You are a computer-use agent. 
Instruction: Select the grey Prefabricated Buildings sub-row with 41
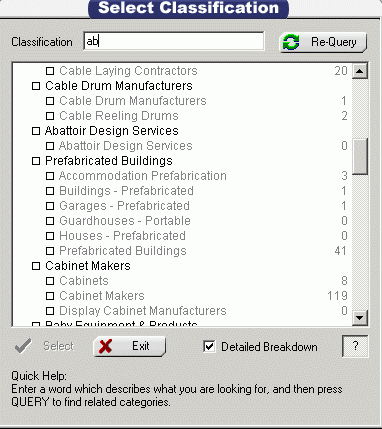point(123,251)
